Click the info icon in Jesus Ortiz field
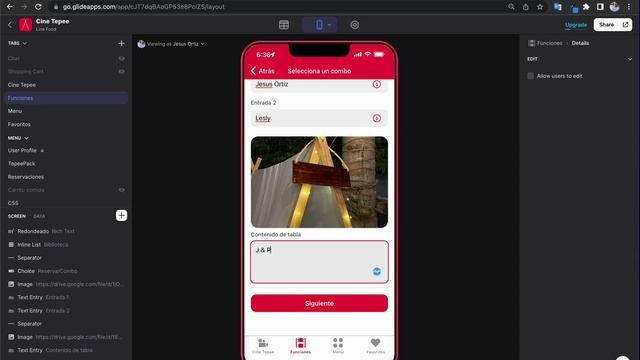Viewport: 640px width, 360px height. (376, 84)
